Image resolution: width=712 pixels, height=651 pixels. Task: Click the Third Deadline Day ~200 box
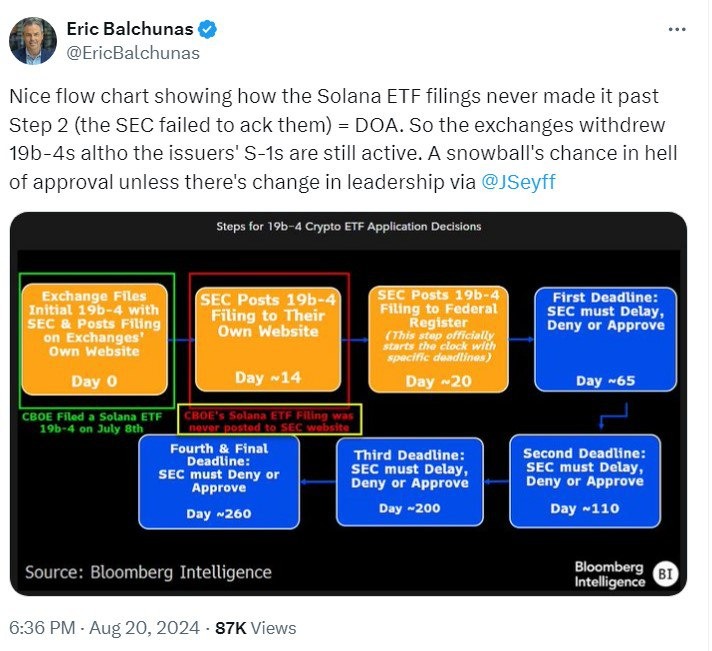pyautogui.click(x=409, y=481)
